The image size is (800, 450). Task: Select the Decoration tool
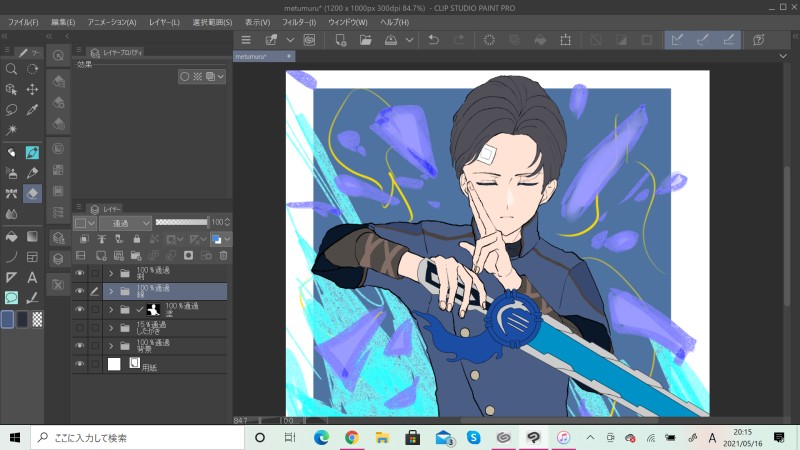tap(11, 193)
